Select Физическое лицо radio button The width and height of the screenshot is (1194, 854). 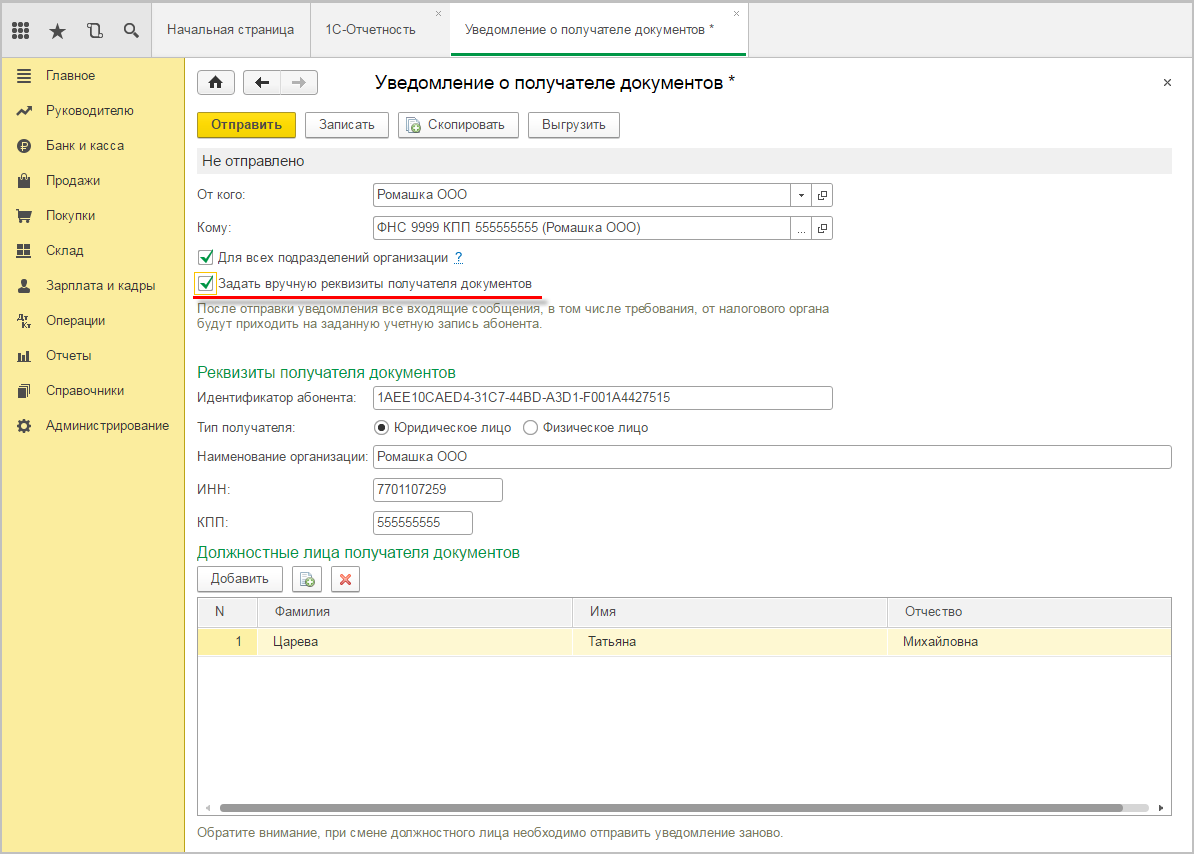coord(531,428)
